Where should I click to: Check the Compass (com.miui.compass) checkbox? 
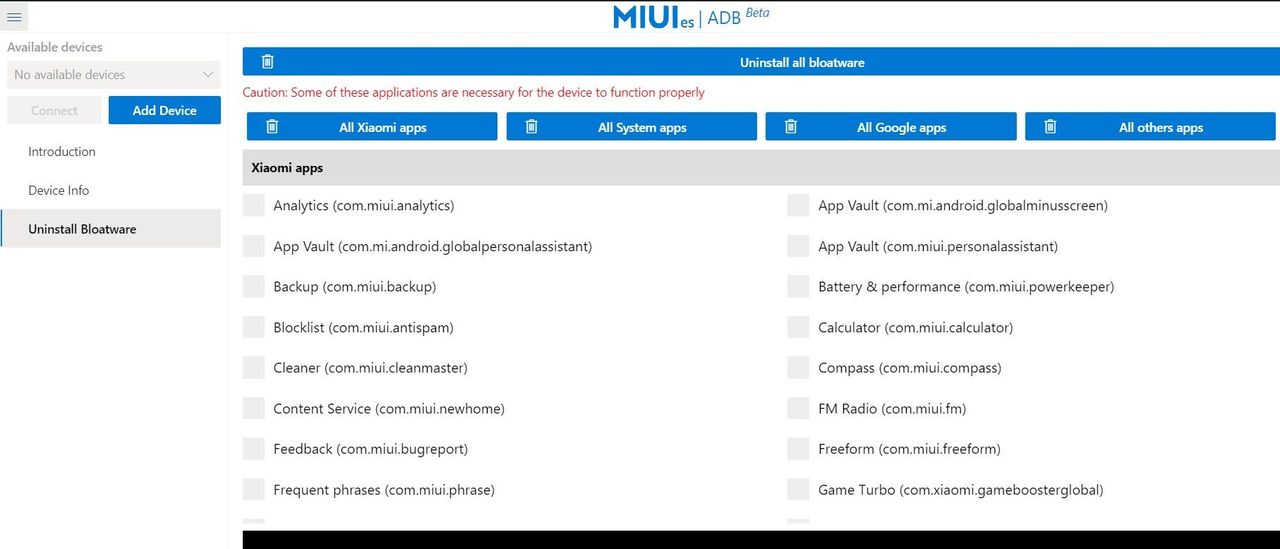798,367
